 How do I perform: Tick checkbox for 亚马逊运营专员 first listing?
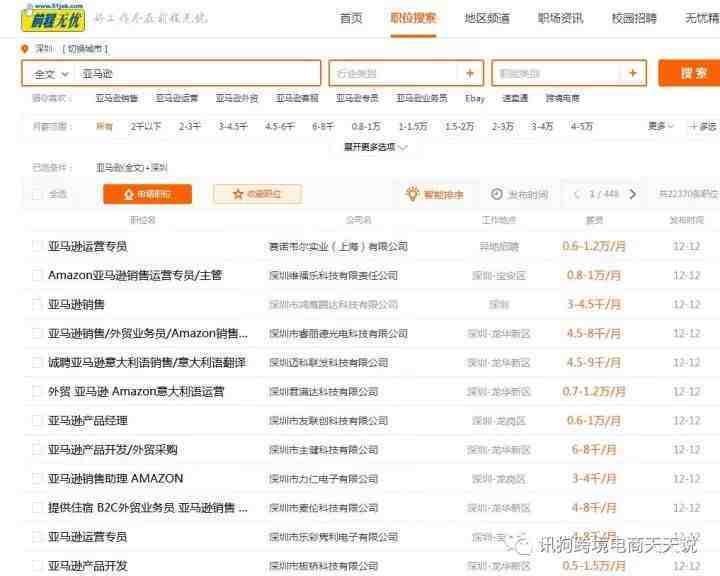point(37,246)
